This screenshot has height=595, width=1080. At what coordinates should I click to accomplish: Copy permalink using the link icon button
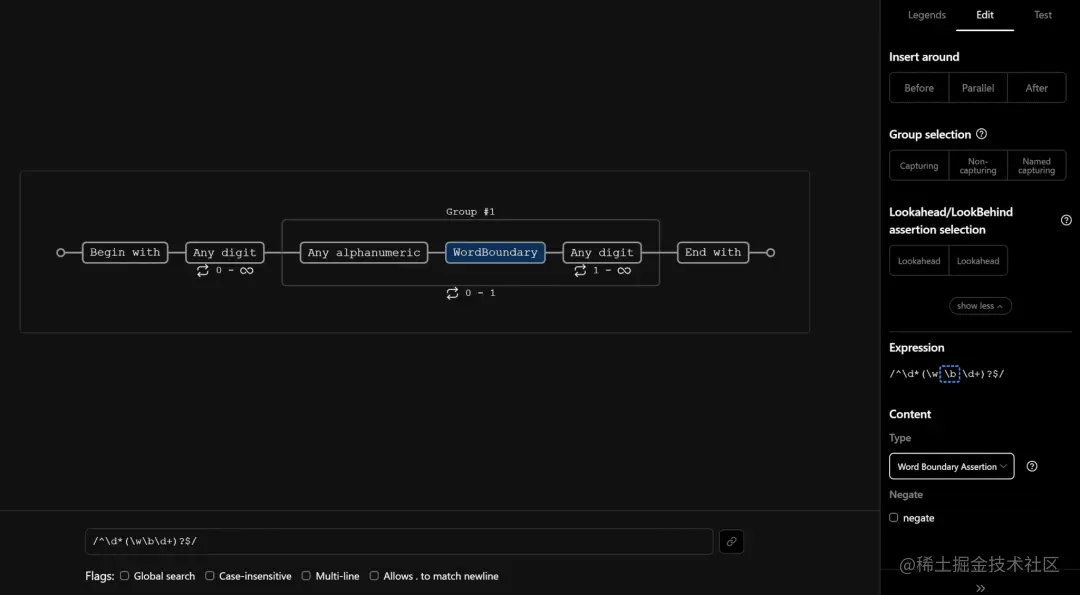(x=731, y=541)
